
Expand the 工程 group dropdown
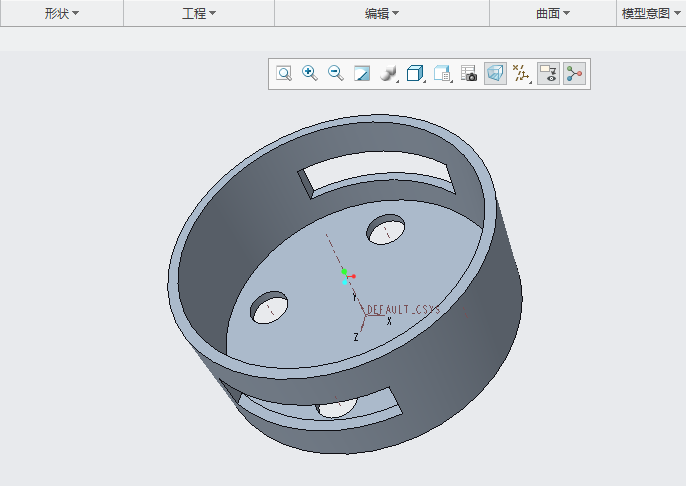199,14
